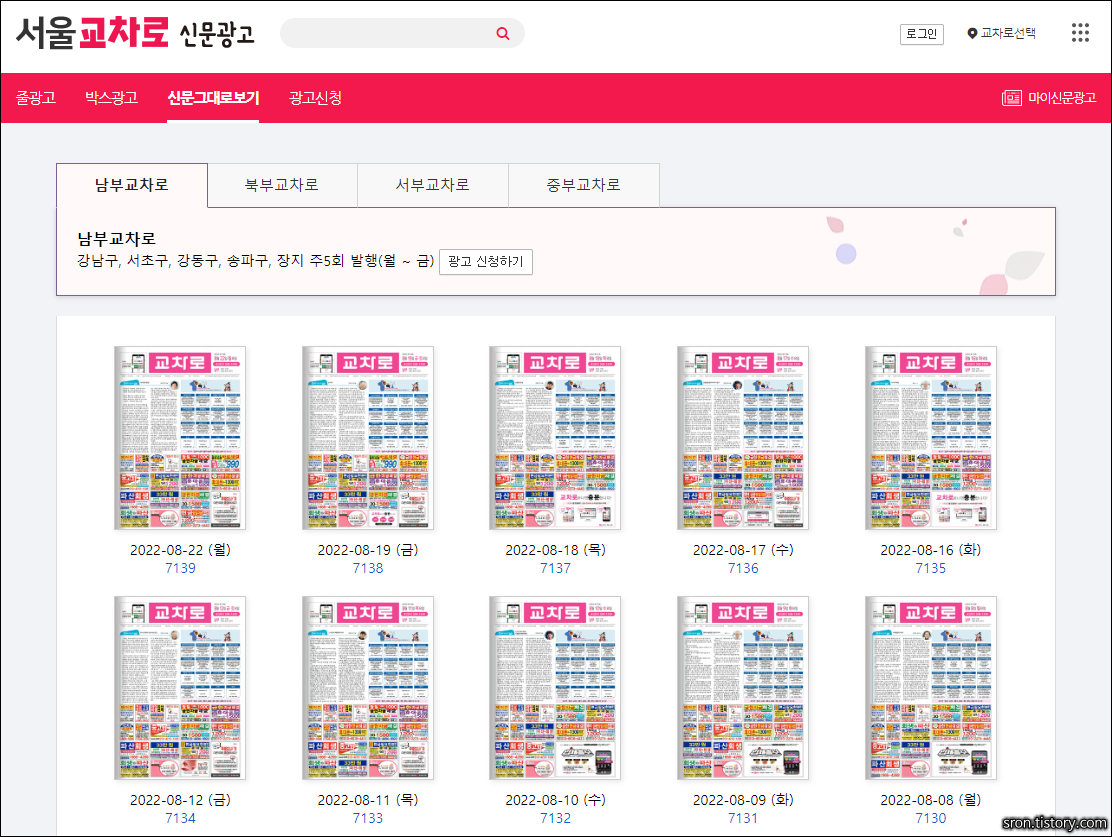Click the 광고 신청하기 button
The height and width of the screenshot is (837, 1112).
tap(486, 262)
